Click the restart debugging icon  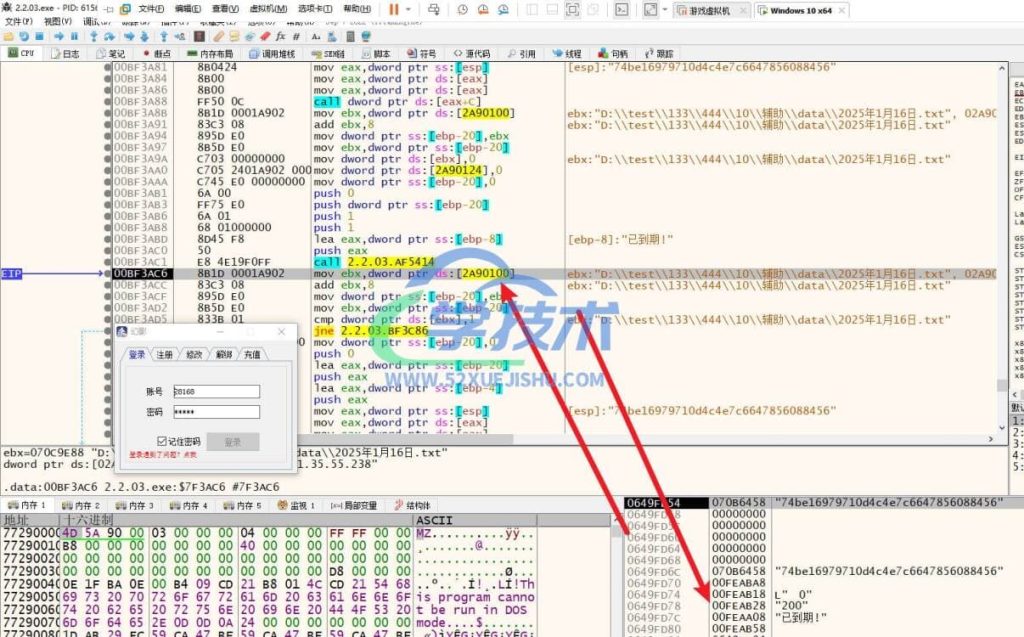coord(25,36)
